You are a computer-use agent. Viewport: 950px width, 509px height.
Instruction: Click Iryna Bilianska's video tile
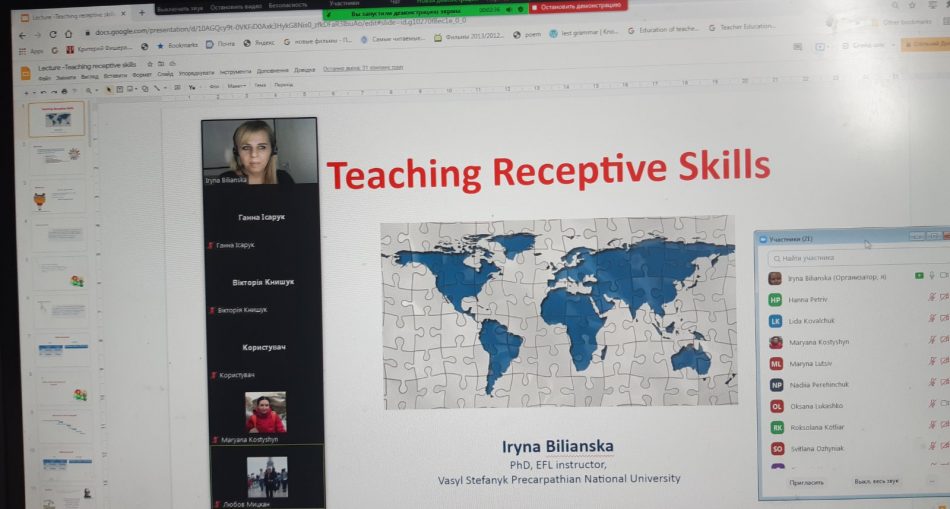click(259, 152)
